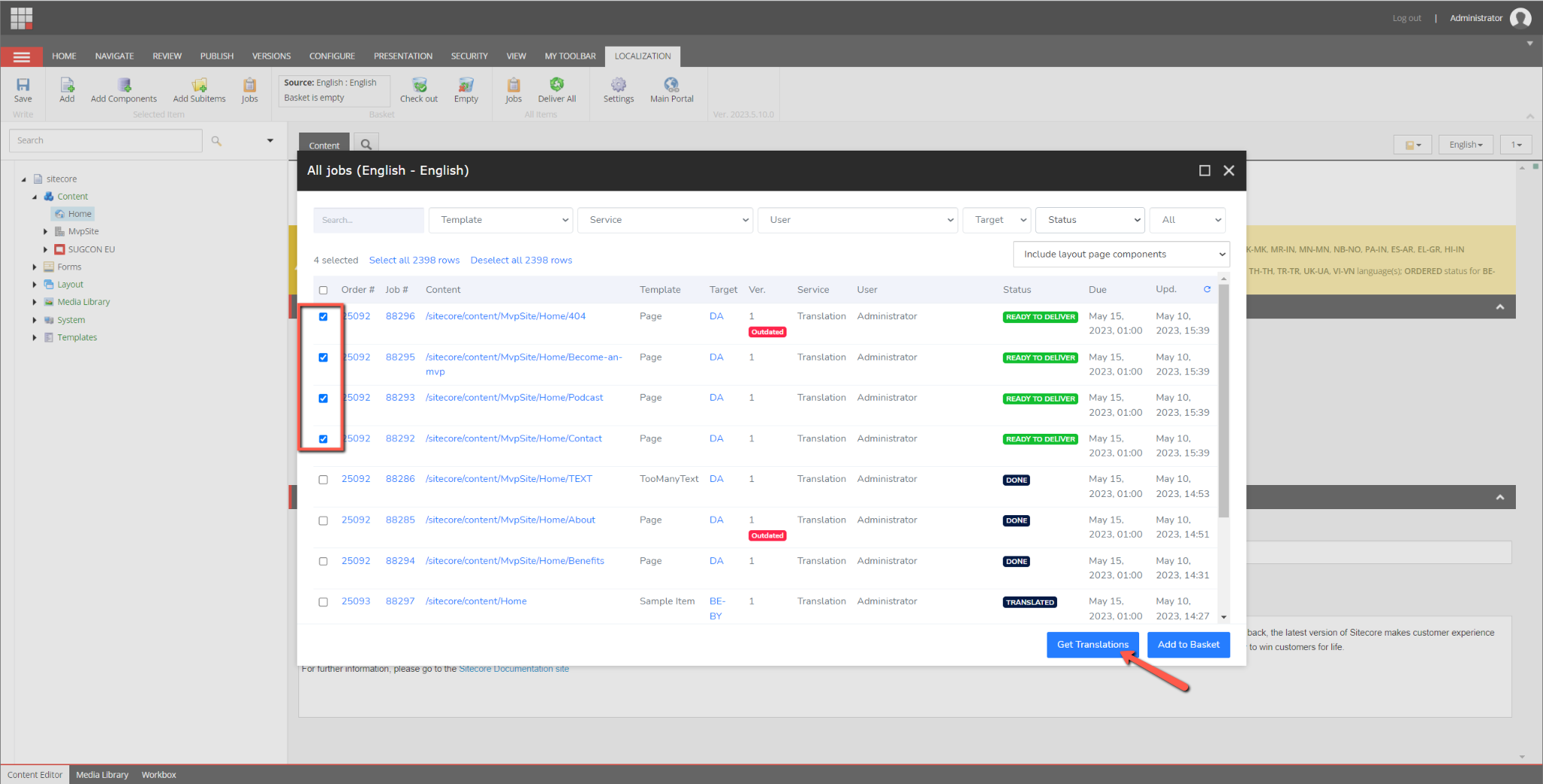This screenshot has height=784, width=1543.
Task: Click the Log out link
Action: [1407, 18]
